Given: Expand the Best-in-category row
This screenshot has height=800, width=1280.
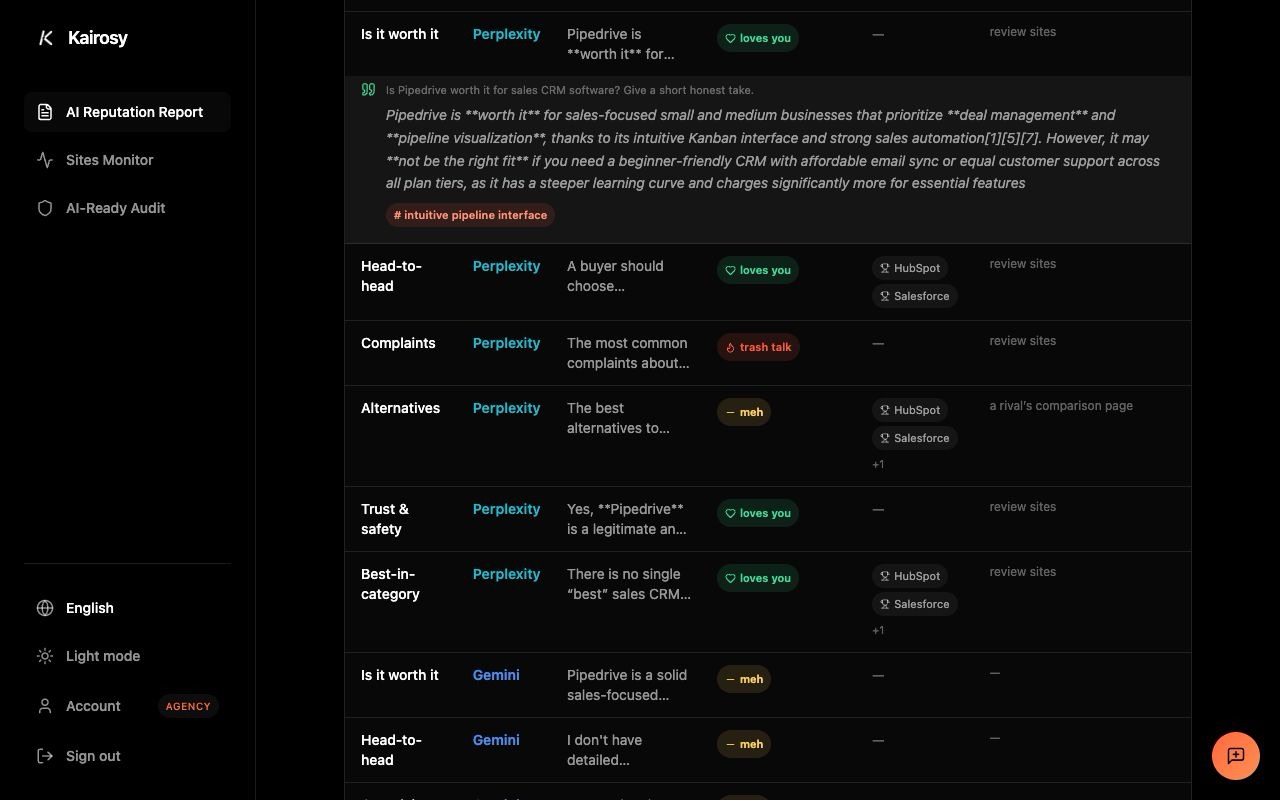Looking at the screenshot, I should 768,602.
